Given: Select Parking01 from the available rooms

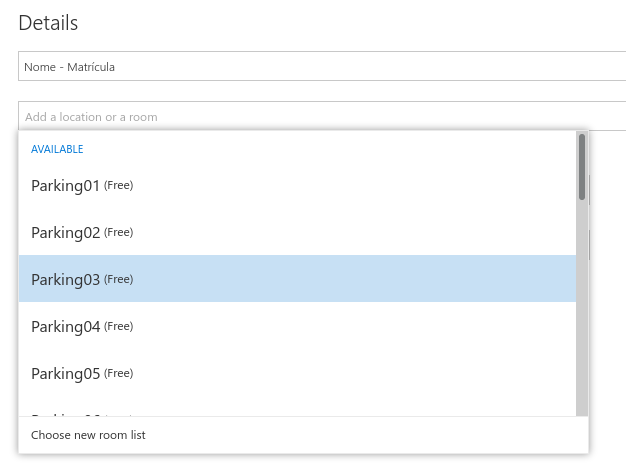Looking at the screenshot, I should (297, 185).
